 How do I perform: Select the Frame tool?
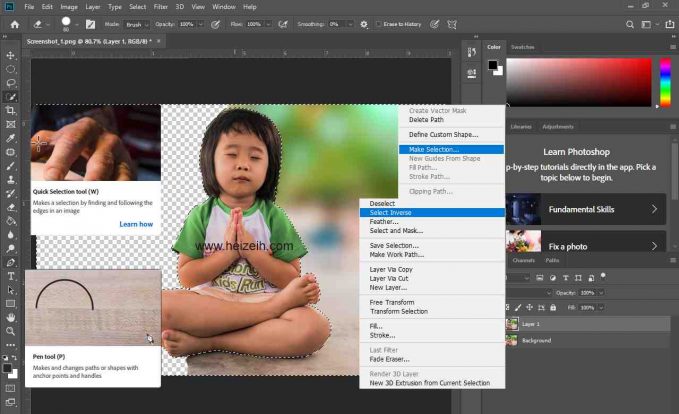pos(10,125)
